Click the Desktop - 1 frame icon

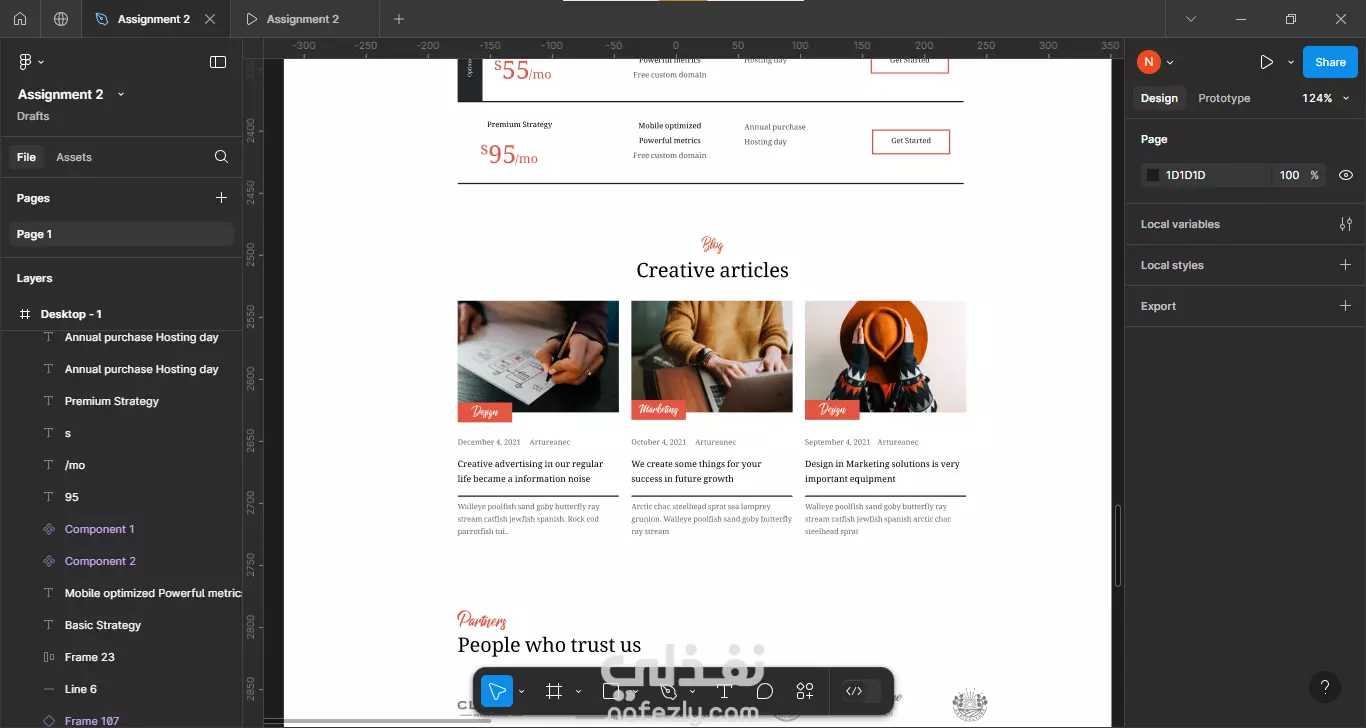pos(25,314)
